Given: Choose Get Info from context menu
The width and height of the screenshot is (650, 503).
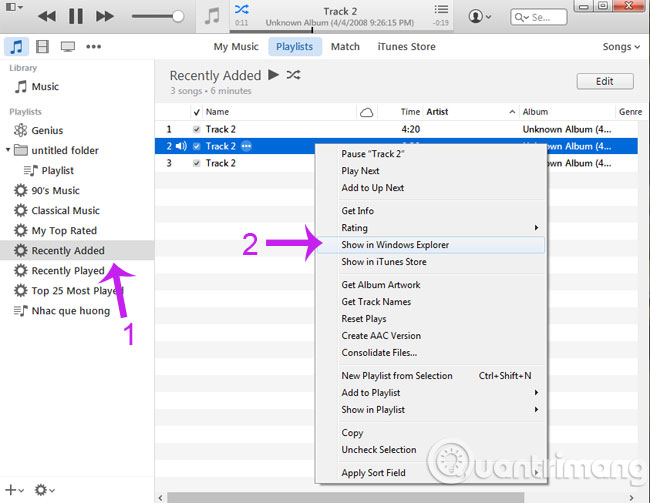Looking at the screenshot, I should click(430, 211).
